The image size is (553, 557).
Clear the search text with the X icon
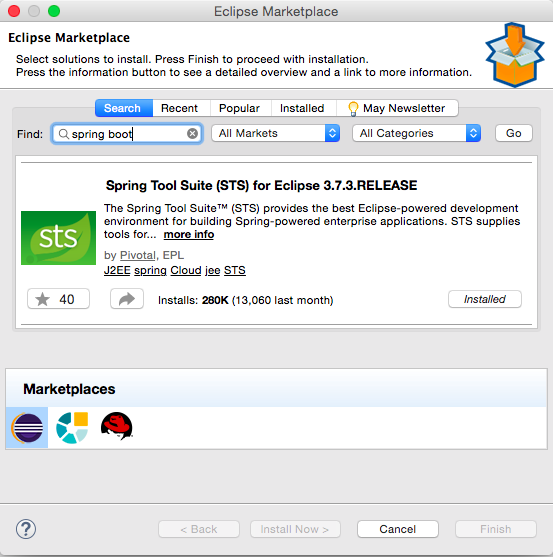193,134
